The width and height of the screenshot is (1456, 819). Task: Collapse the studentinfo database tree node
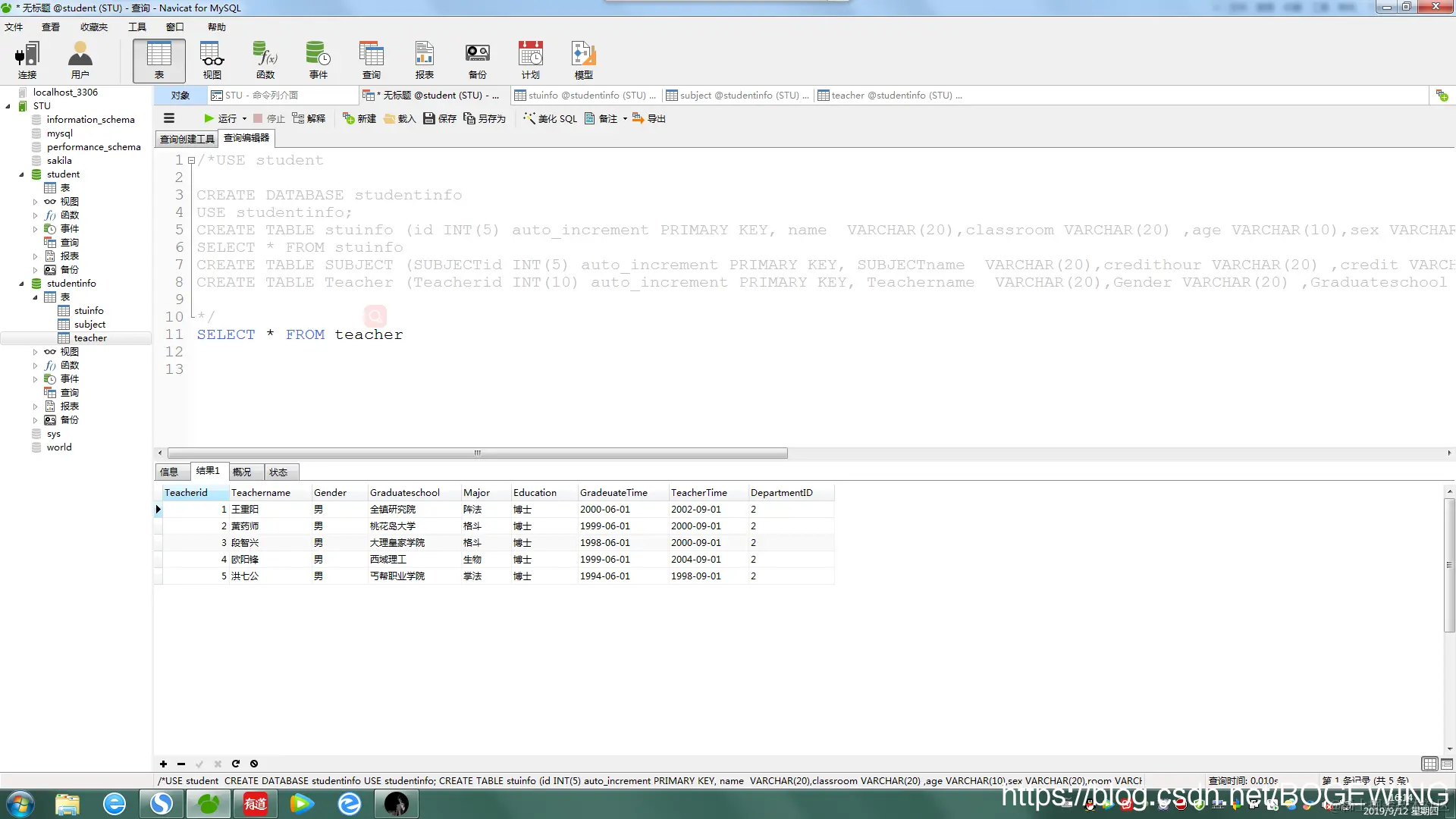tap(21, 284)
